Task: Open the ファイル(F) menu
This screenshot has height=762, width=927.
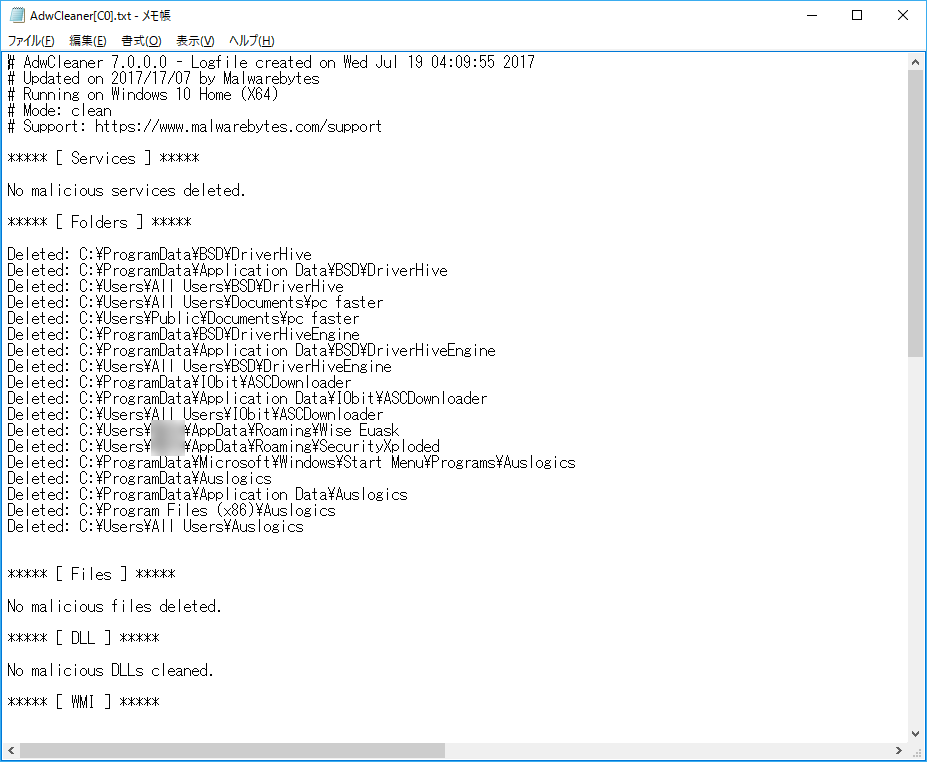Action: click(31, 41)
